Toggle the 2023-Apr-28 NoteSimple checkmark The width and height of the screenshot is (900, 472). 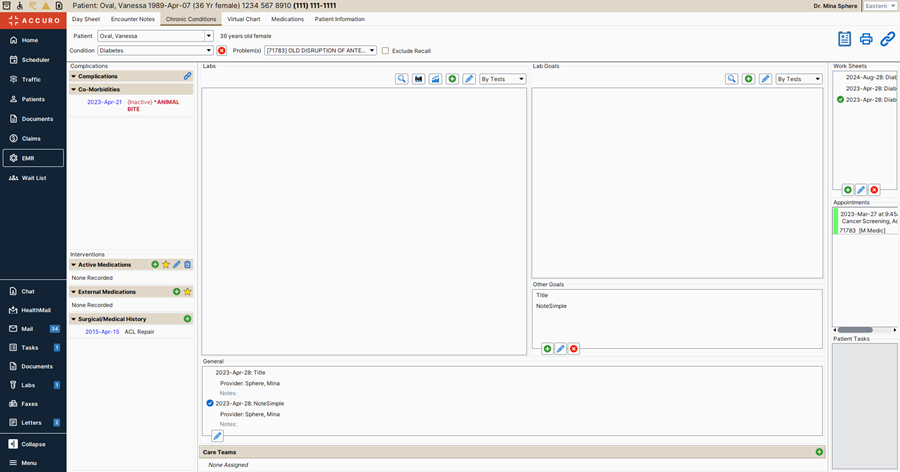(x=210, y=403)
